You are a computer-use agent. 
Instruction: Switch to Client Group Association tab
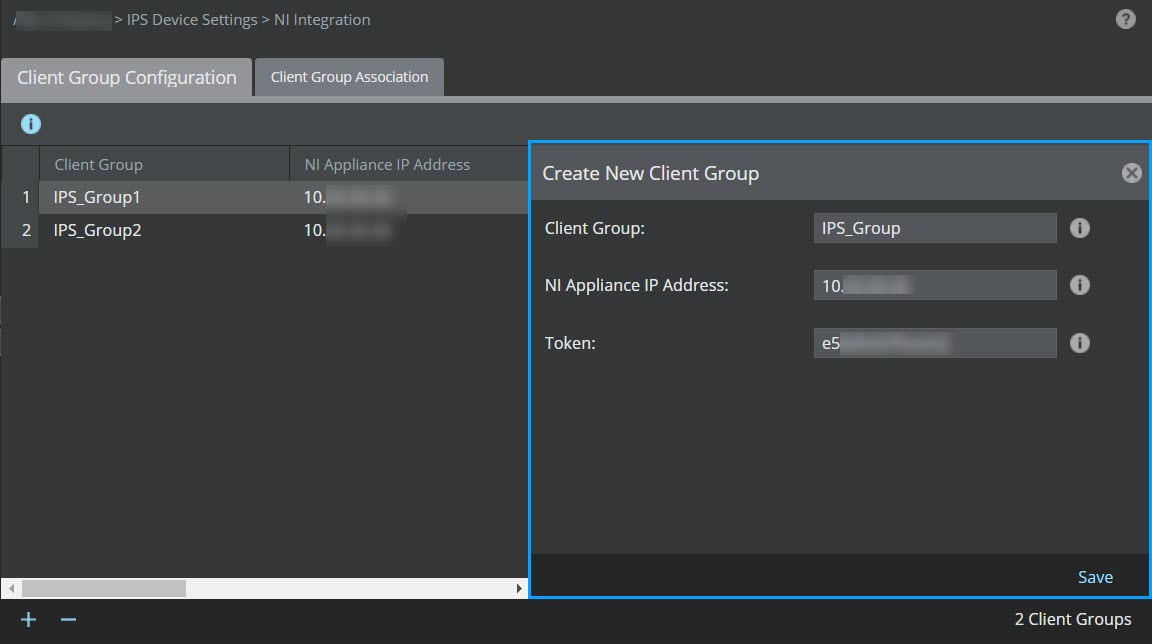coord(349,77)
